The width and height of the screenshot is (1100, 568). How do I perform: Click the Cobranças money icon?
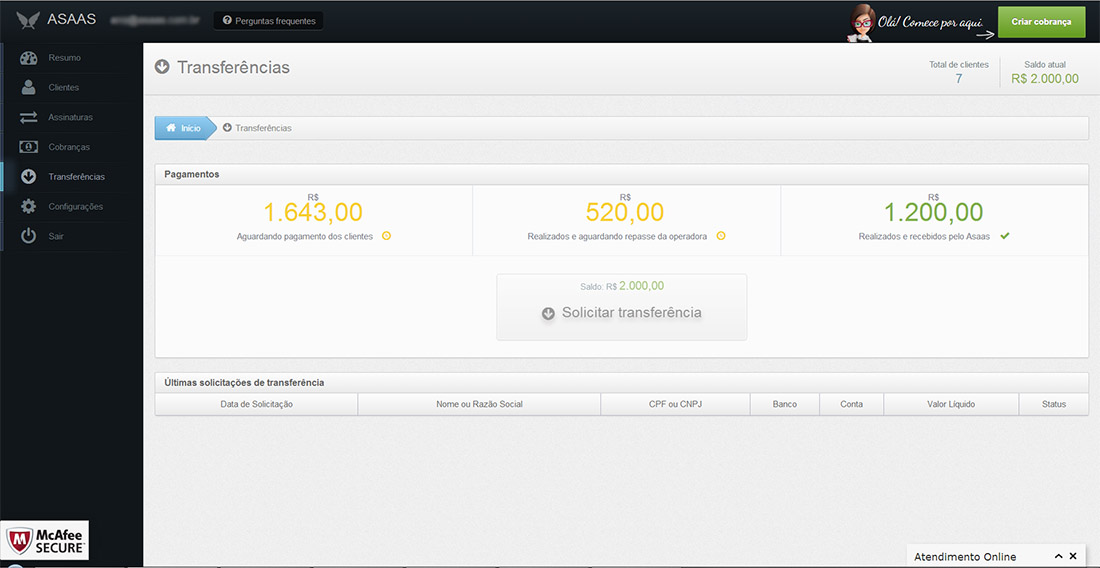(x=28, y=147)
